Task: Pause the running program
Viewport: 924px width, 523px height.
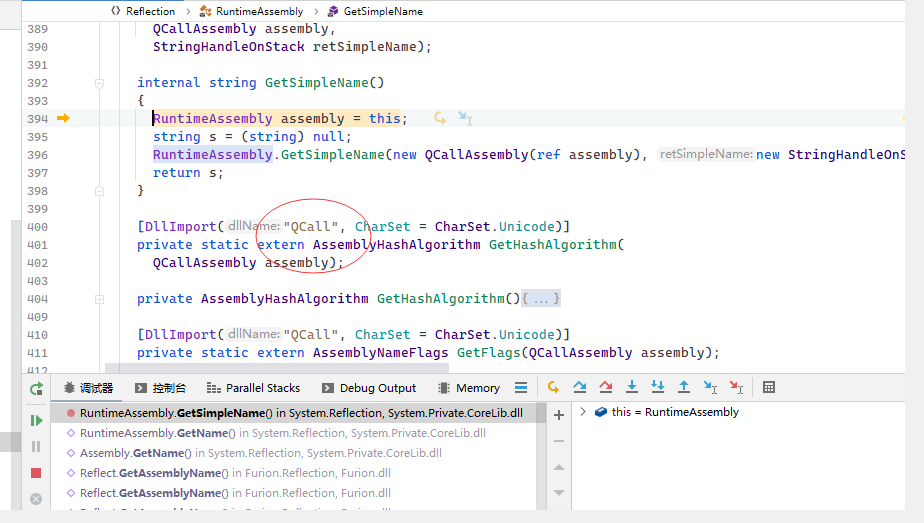Action: (x=36, y=446)
